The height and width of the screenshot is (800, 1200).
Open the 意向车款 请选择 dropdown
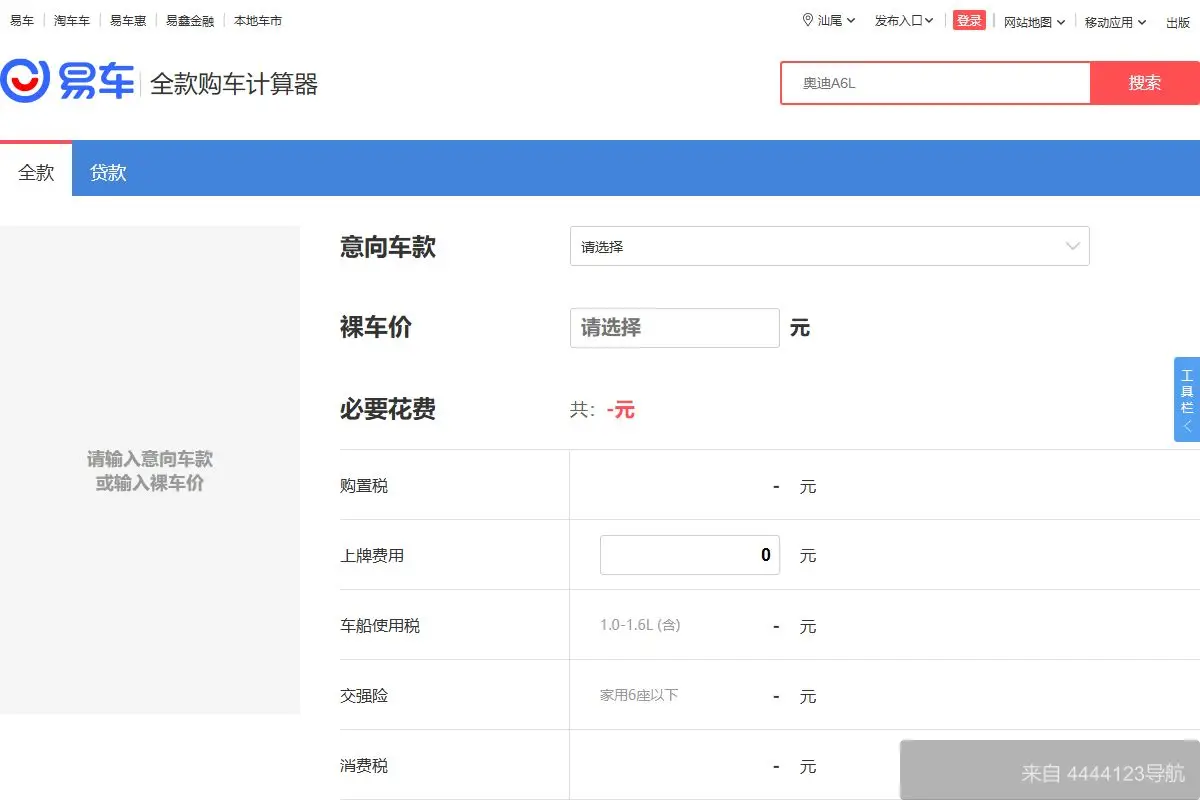829,246
